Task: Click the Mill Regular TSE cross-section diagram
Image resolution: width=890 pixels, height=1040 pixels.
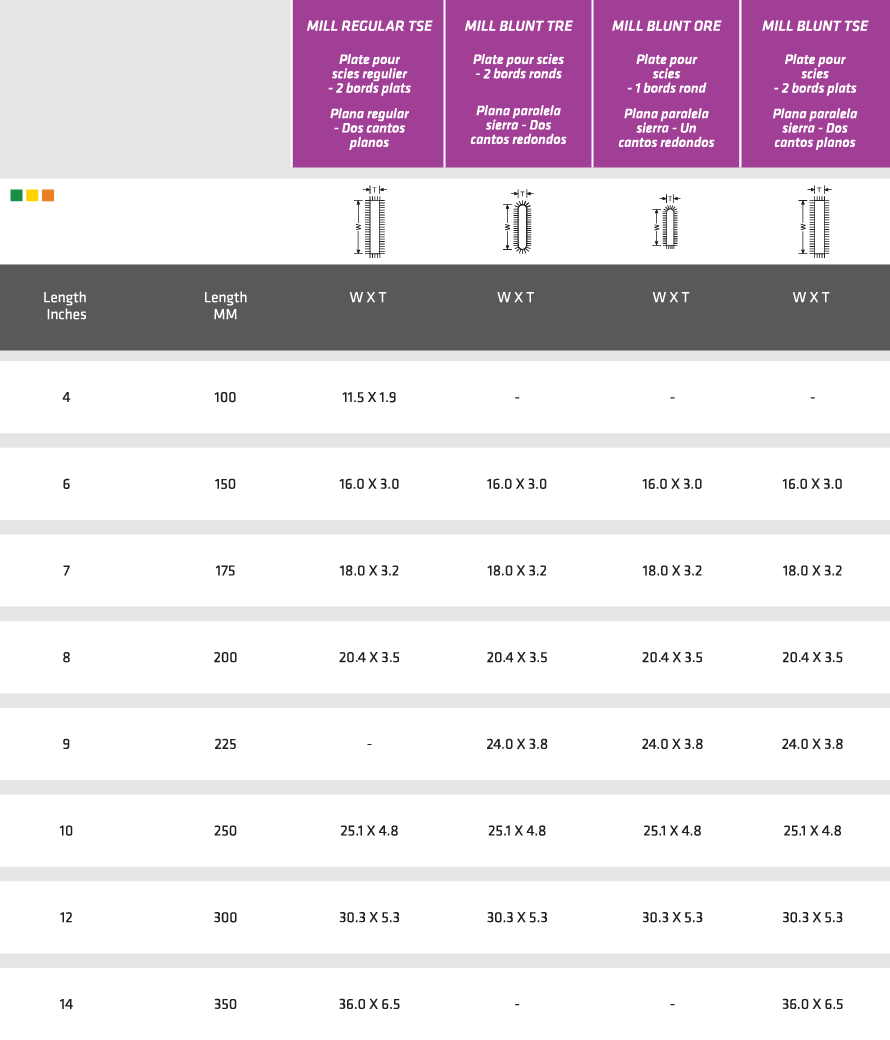Action: 372,223
